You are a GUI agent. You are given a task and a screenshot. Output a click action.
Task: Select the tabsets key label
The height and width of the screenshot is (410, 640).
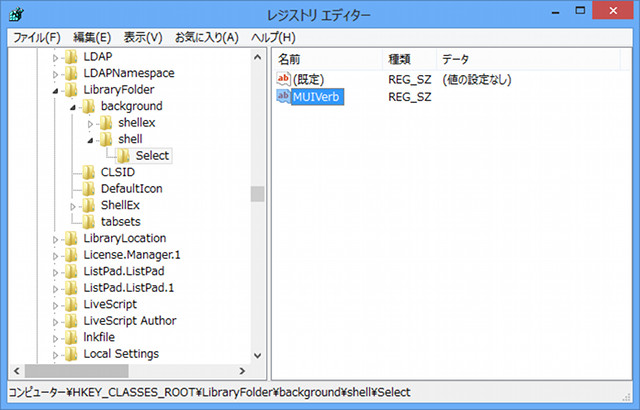[x=120, y=222]
